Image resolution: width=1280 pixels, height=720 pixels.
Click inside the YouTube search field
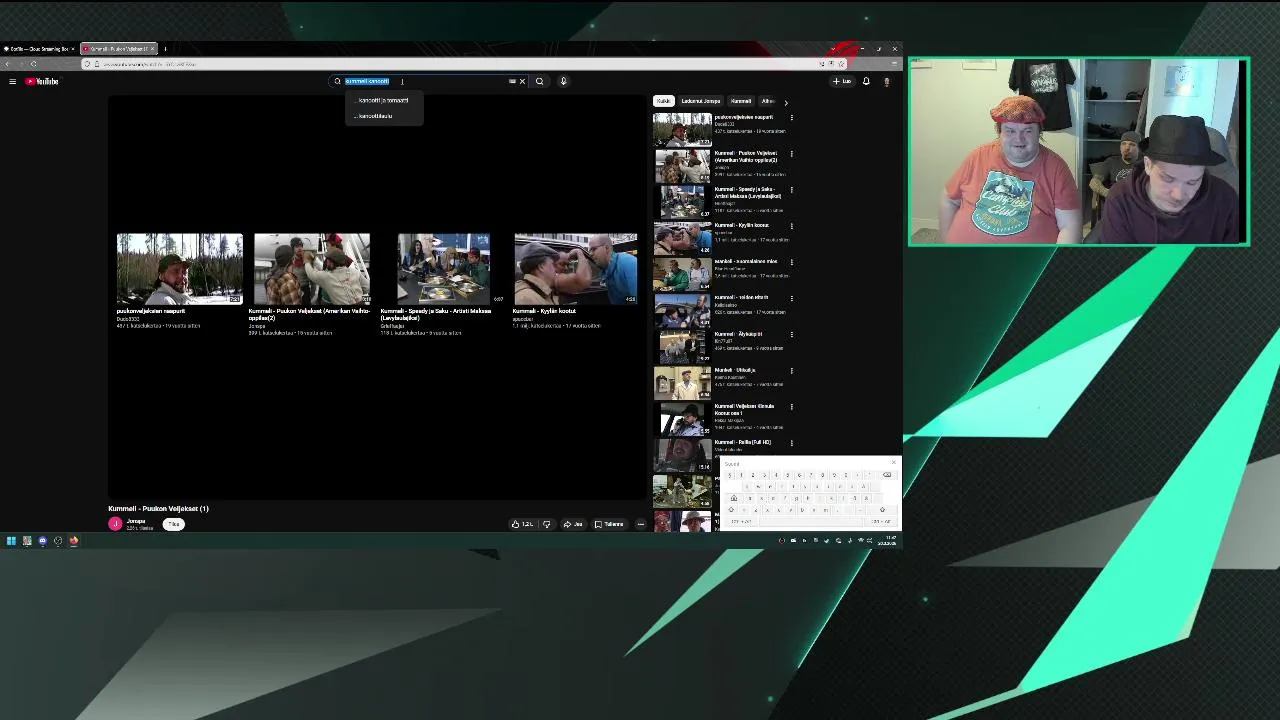(428, 81)
